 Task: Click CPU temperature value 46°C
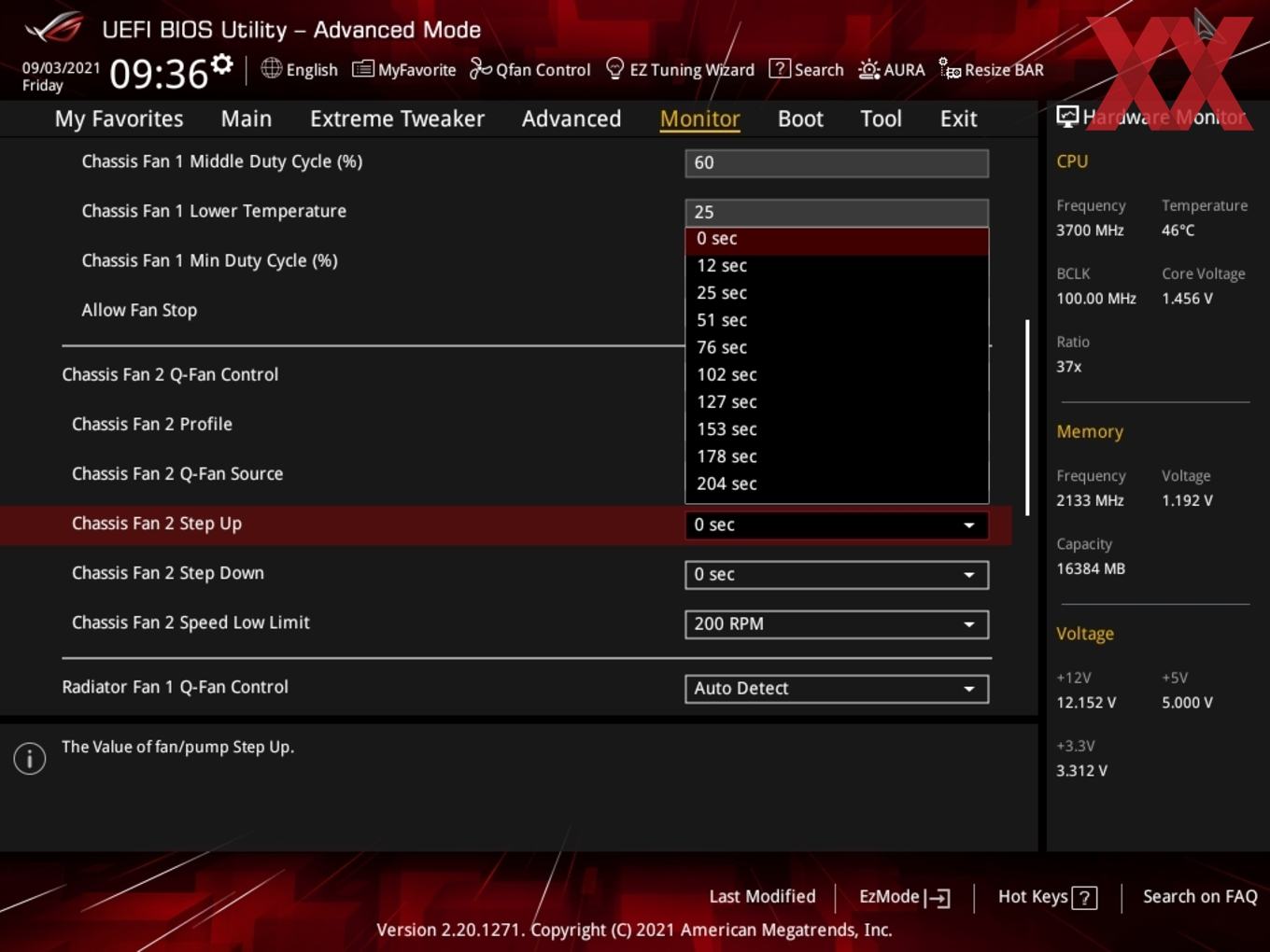pos(1178,231)
